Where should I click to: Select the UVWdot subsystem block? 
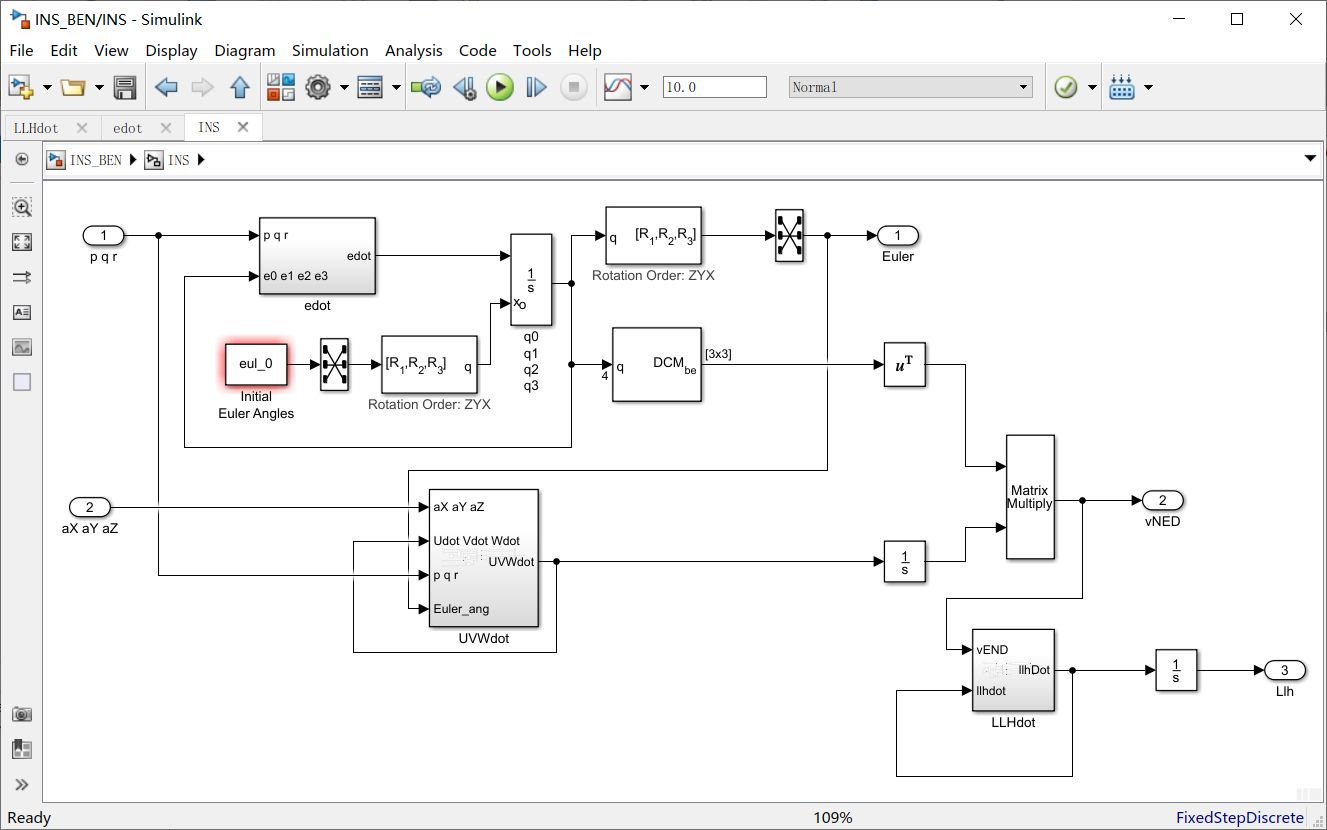pos(484,558)
